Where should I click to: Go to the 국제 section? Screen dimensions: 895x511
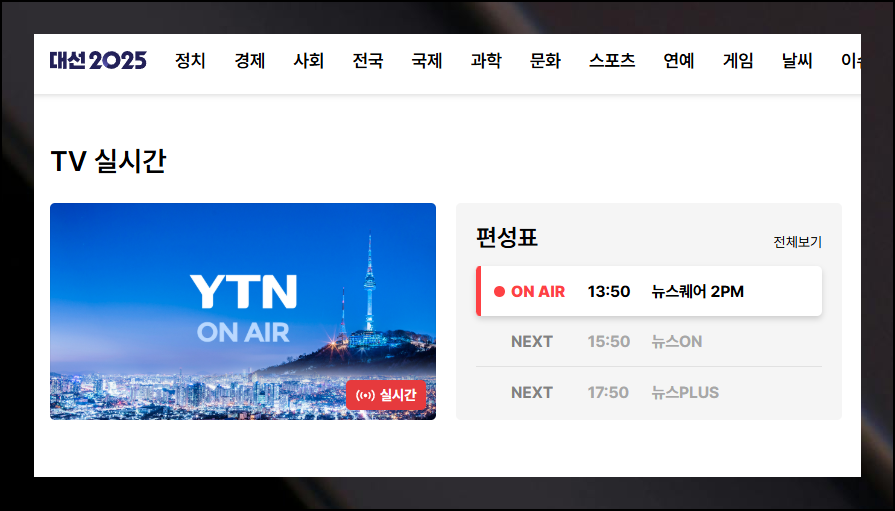pos(427,61)
